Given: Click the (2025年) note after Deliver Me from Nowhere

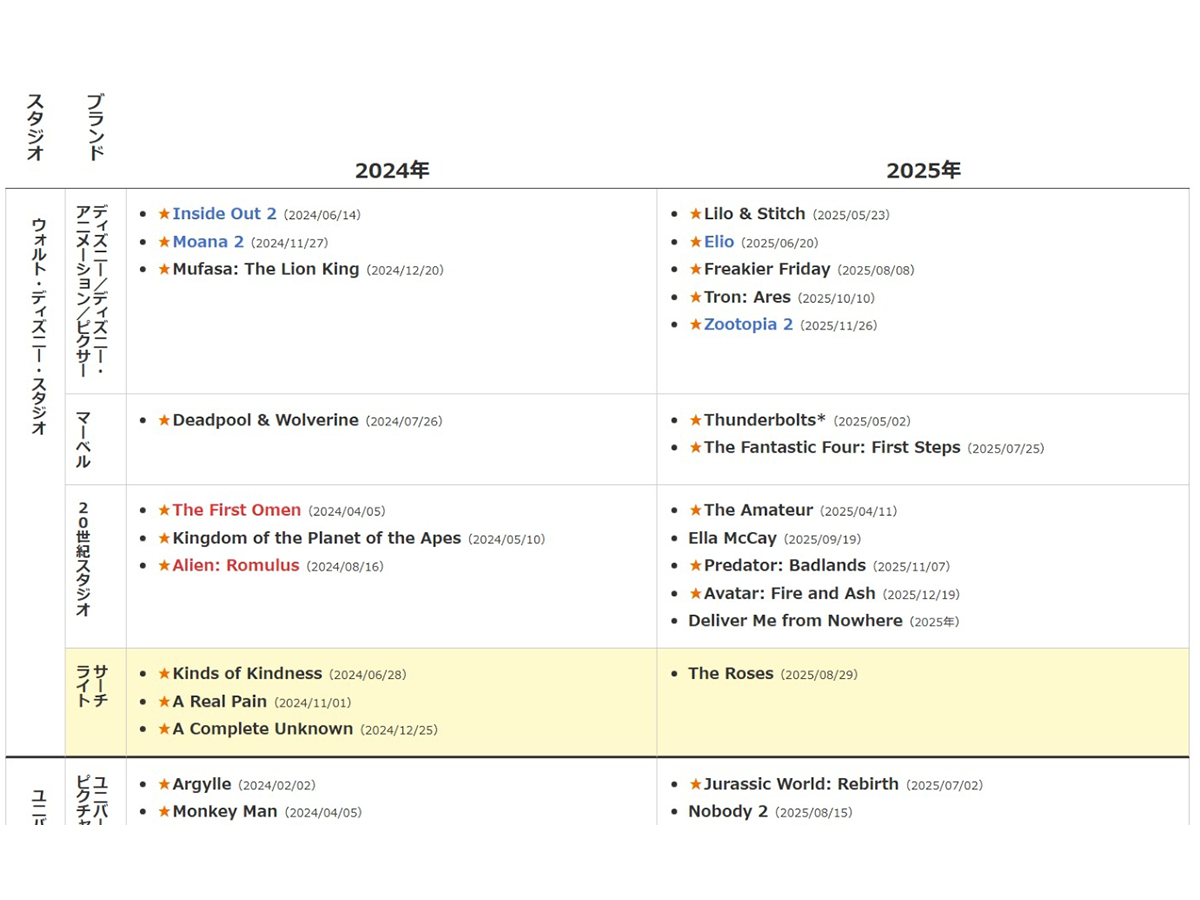Looking at the screenshot, I should [934, 622].
